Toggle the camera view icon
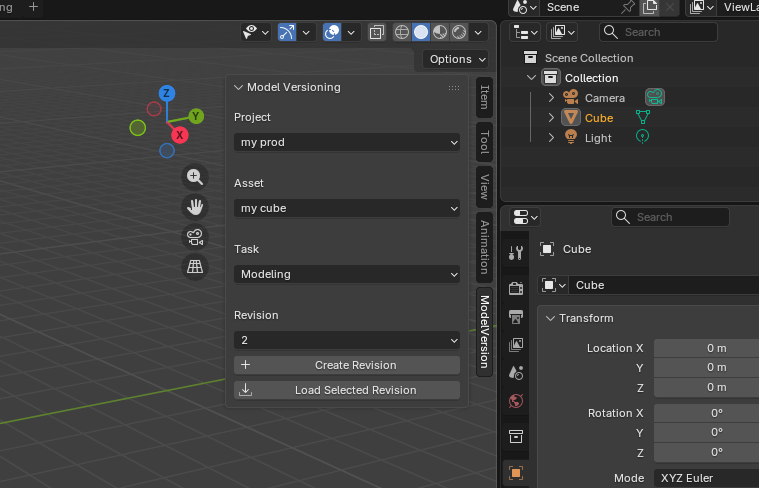759x488 pixels. pyautogui.click(x=195, y=237)
